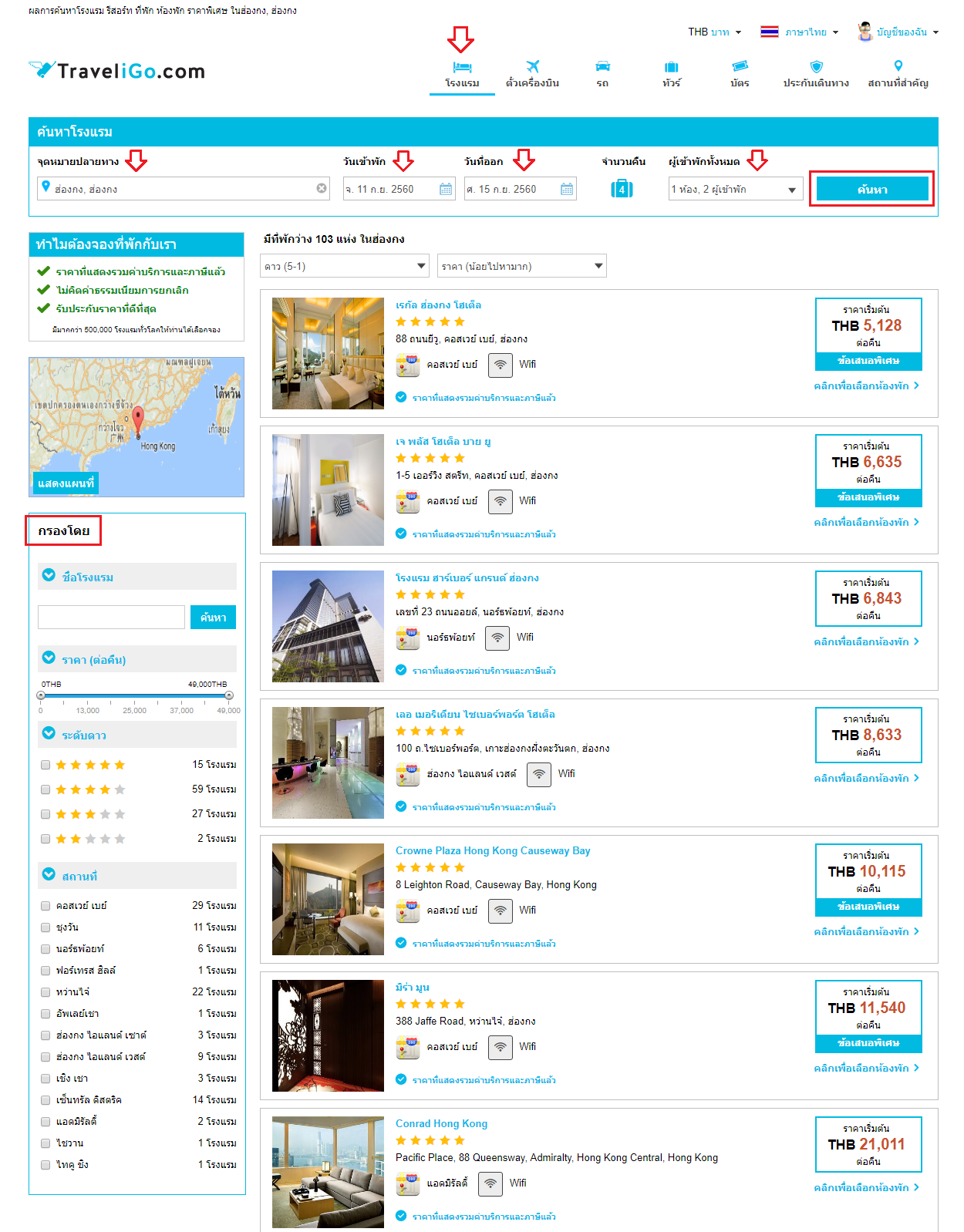Viewport: 964px width, 1232px height.
Task: Click the travel insurance shield icon
Action: pos(817,66)
